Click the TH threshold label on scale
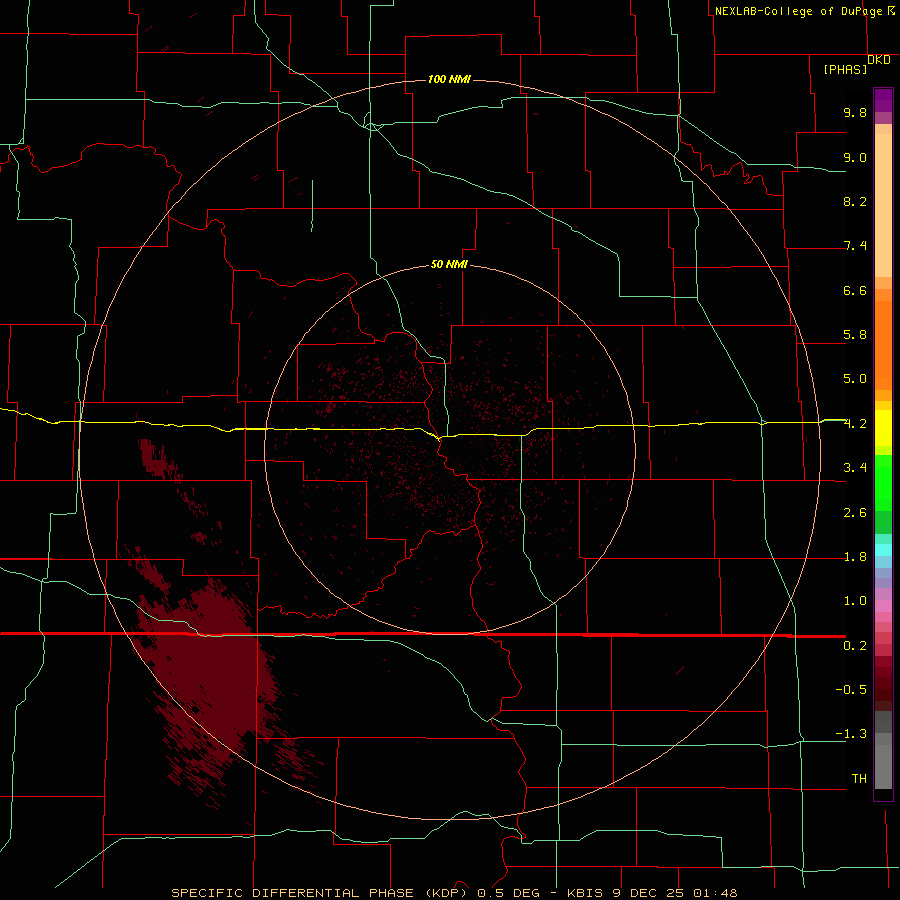900x900 pixels. click(859, 779)
